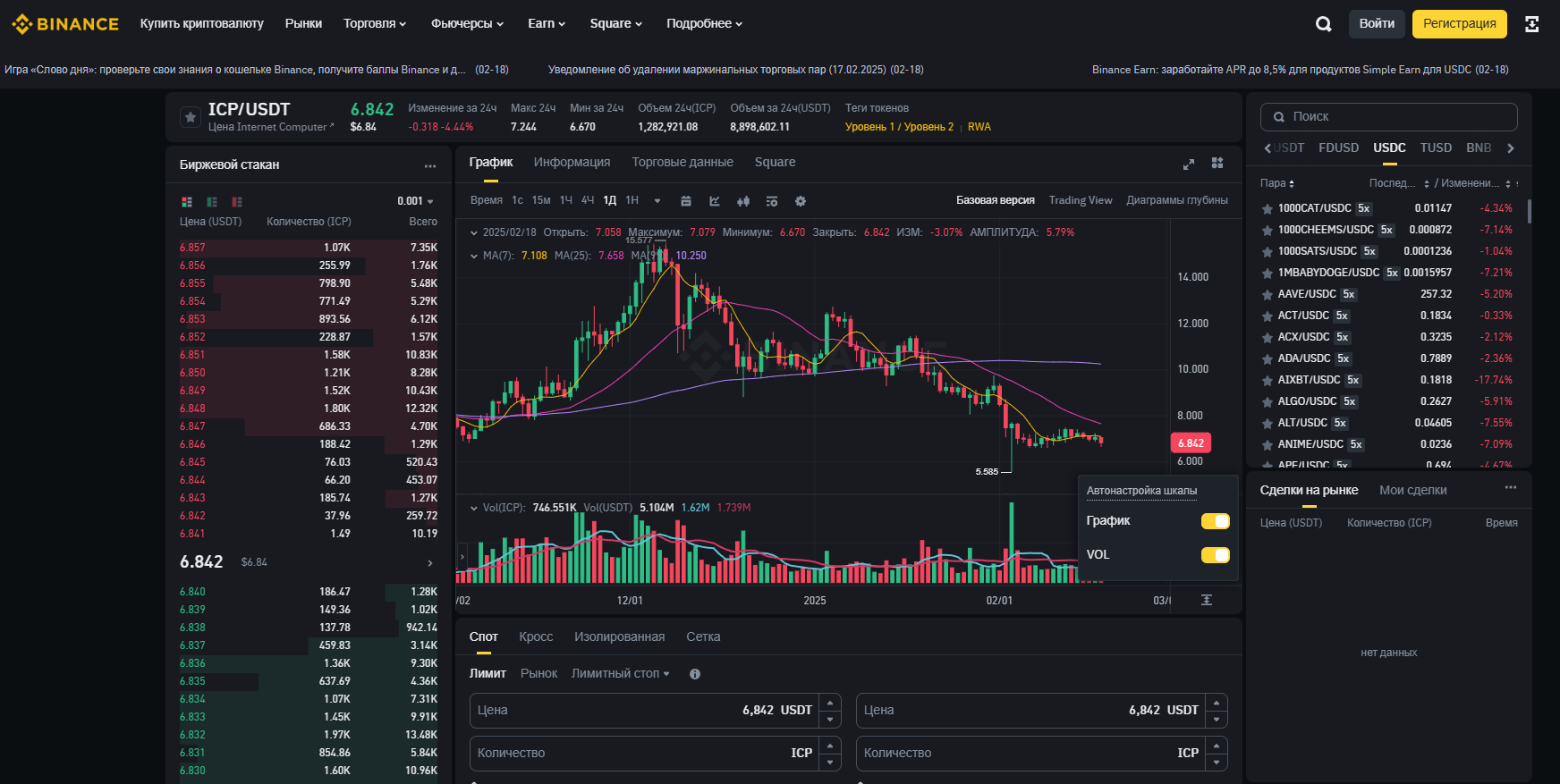Toggle the График auto-scale switch
Viewport: 1560px width, 784px height.
pos(1216,521)
